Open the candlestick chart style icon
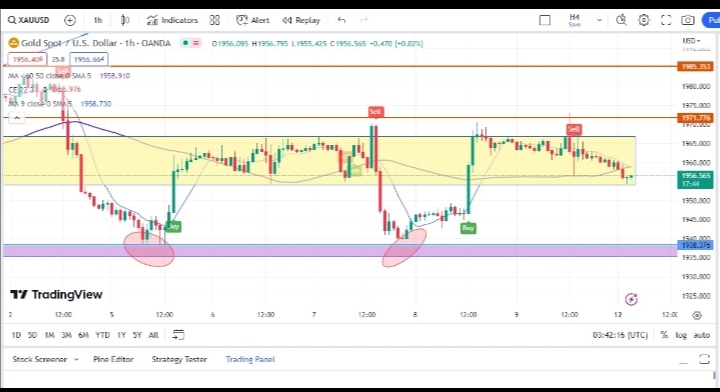This screenshot has width=720, height=392. click(124, 20)
